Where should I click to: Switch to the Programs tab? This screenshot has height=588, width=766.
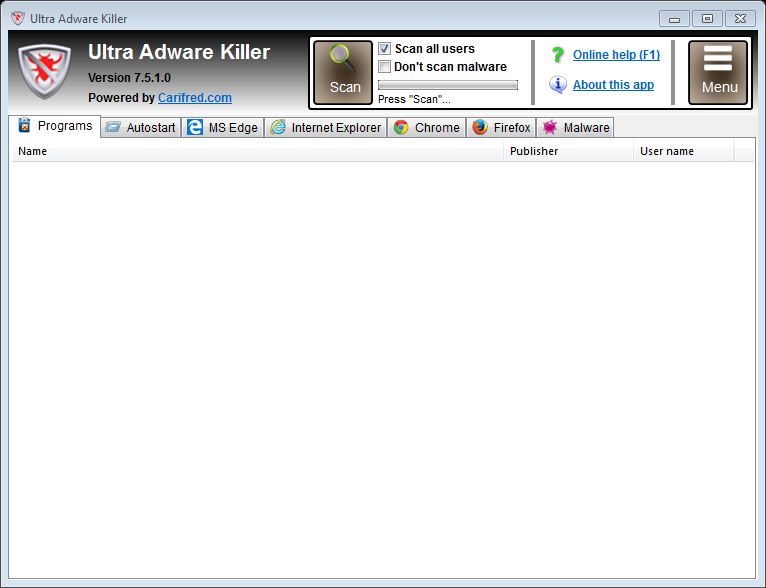(x=55, y=126)
